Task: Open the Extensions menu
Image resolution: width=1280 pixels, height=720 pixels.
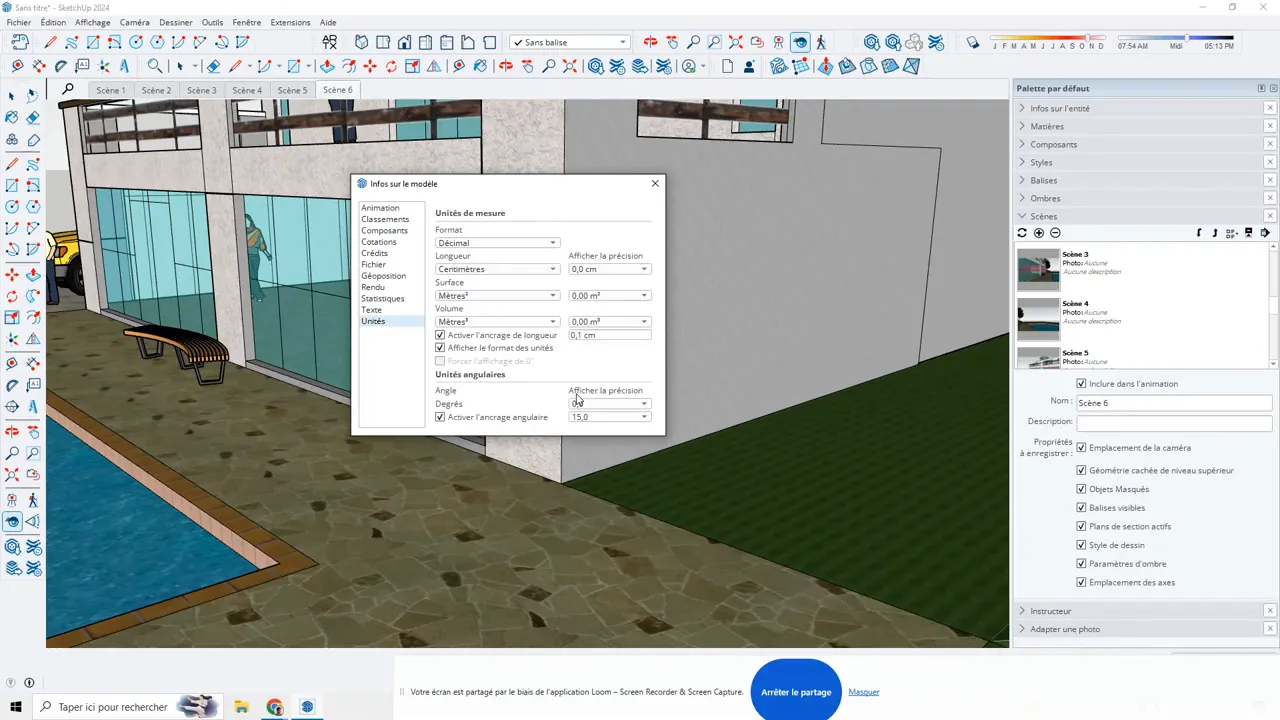Action: tap(290, 22)
